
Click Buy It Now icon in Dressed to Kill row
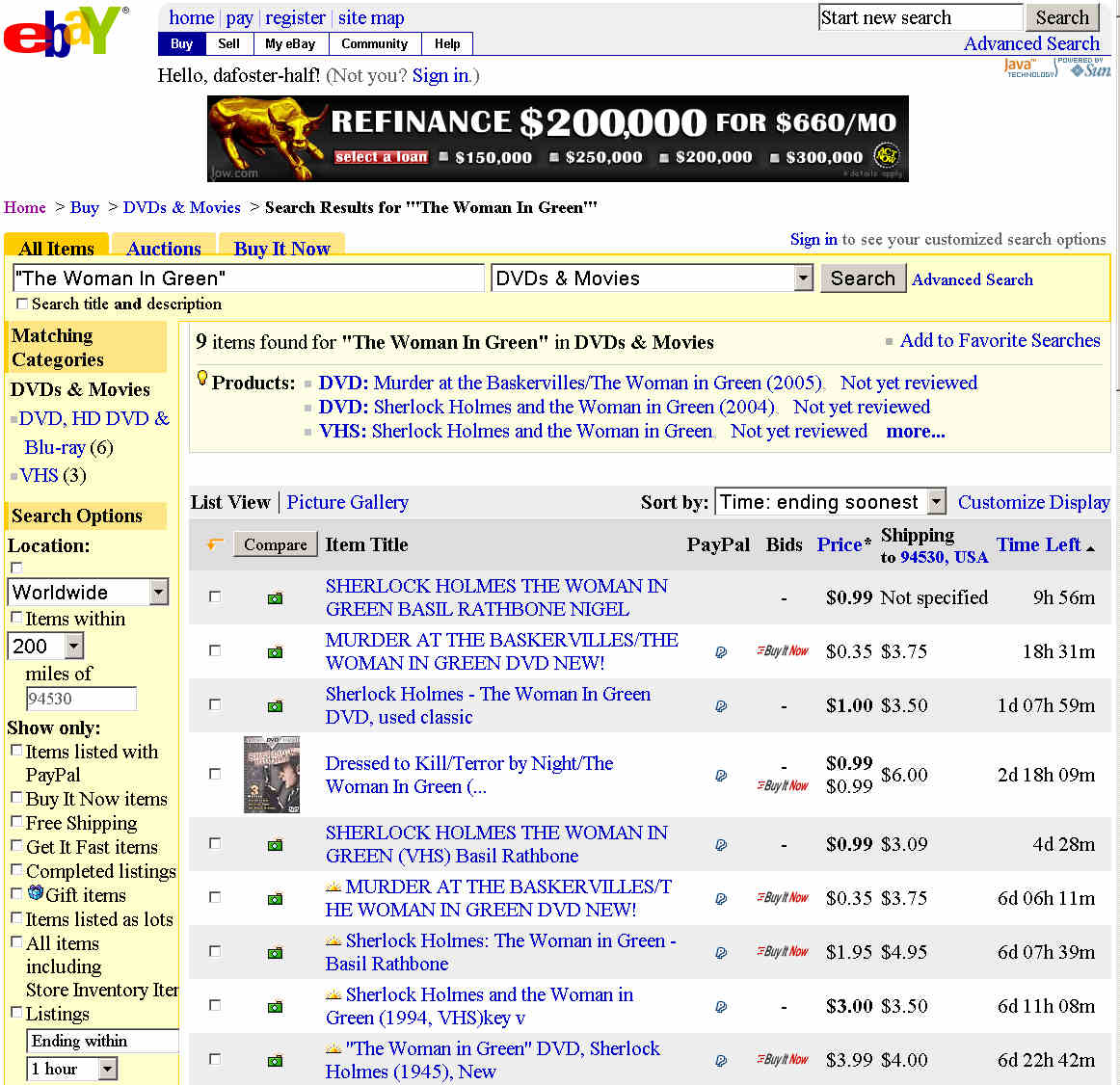coord(783,785)
